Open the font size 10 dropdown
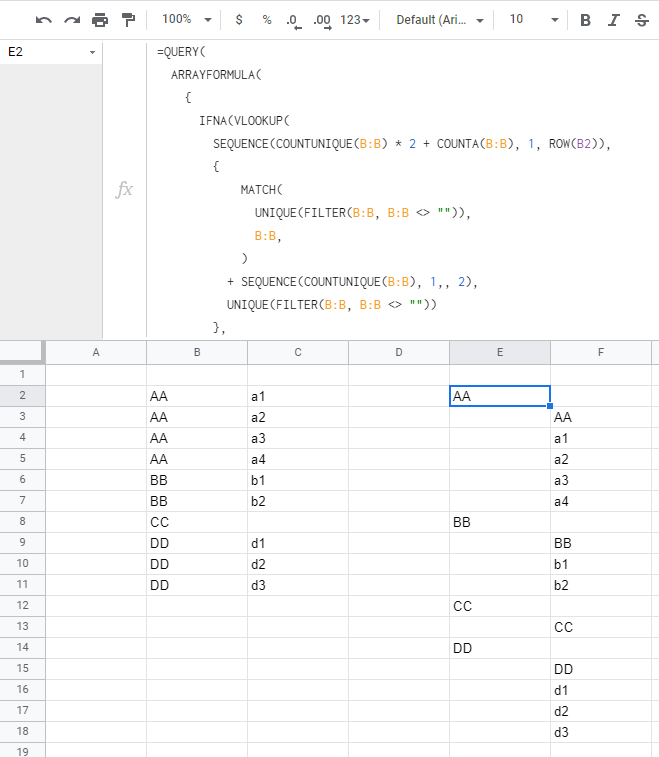The image size is (659, 757). click(534, 19)
